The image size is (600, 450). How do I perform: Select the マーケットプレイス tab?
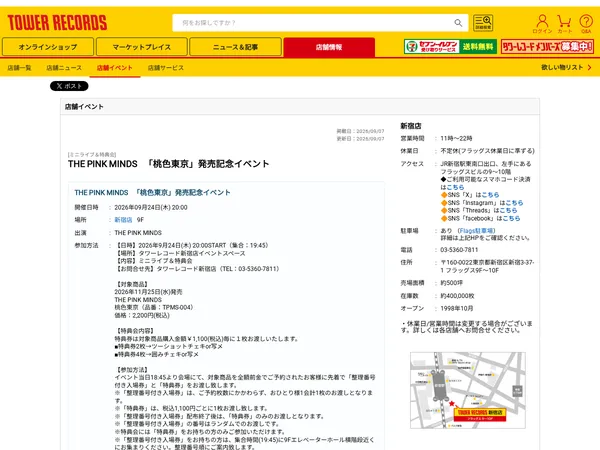pos(142,47)
